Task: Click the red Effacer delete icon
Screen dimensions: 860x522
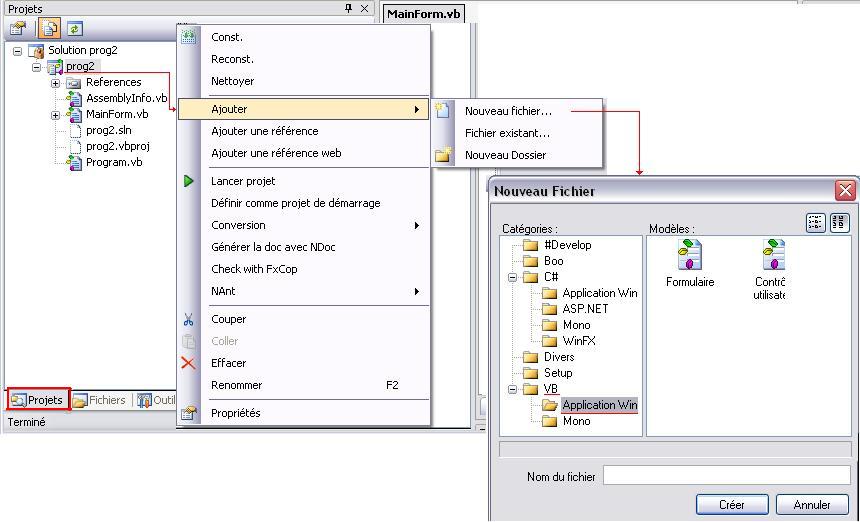Action: pos(188,363)
